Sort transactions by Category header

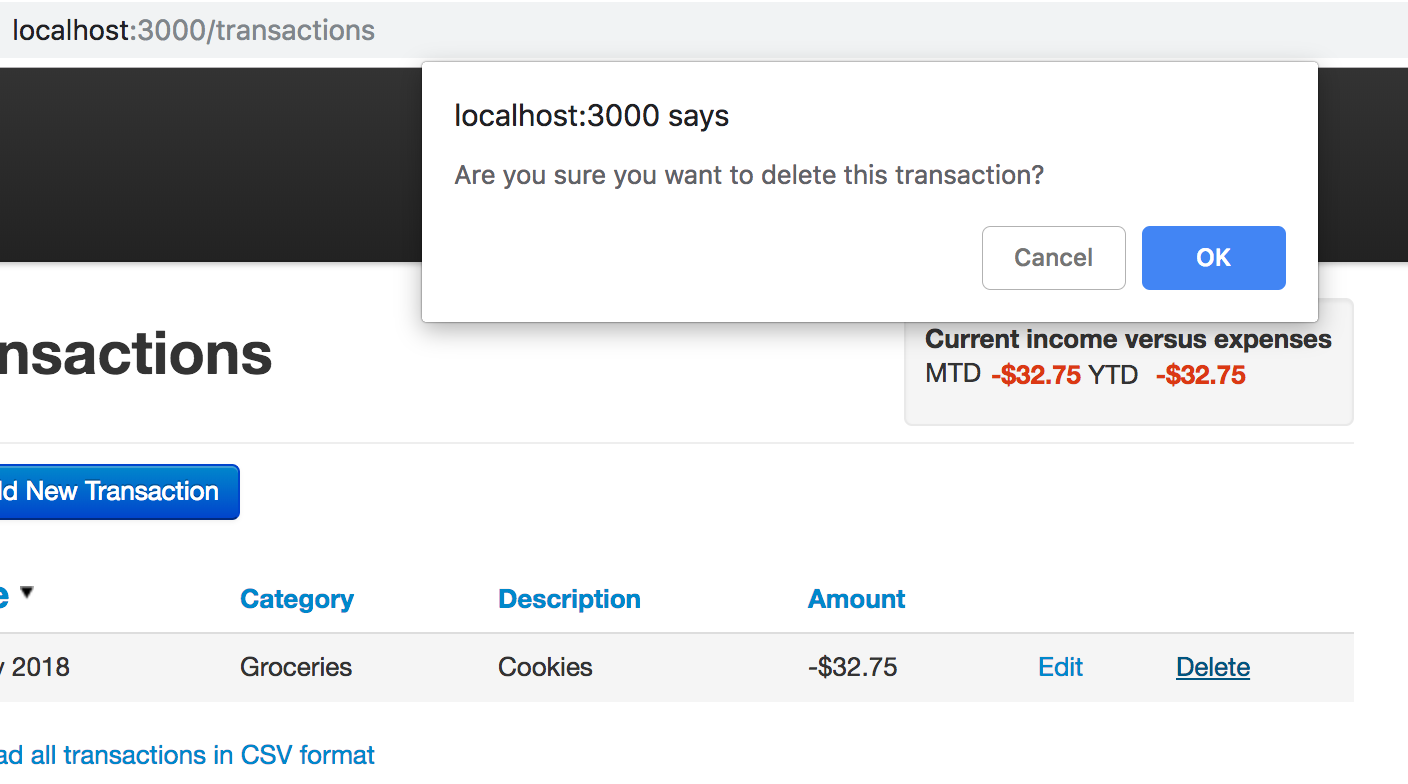(x=297, y=599)
